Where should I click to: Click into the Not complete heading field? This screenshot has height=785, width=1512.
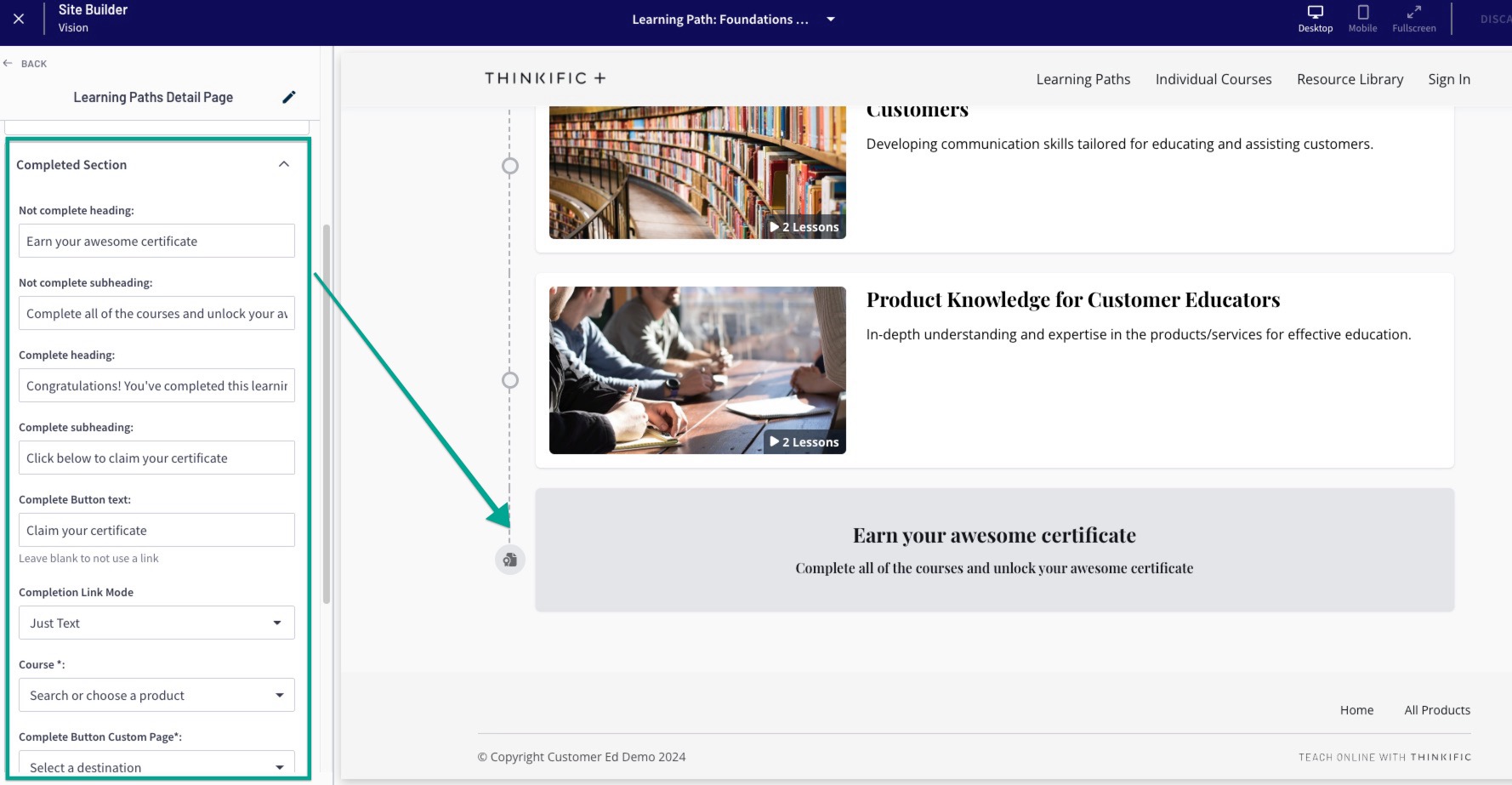(156, 241)
